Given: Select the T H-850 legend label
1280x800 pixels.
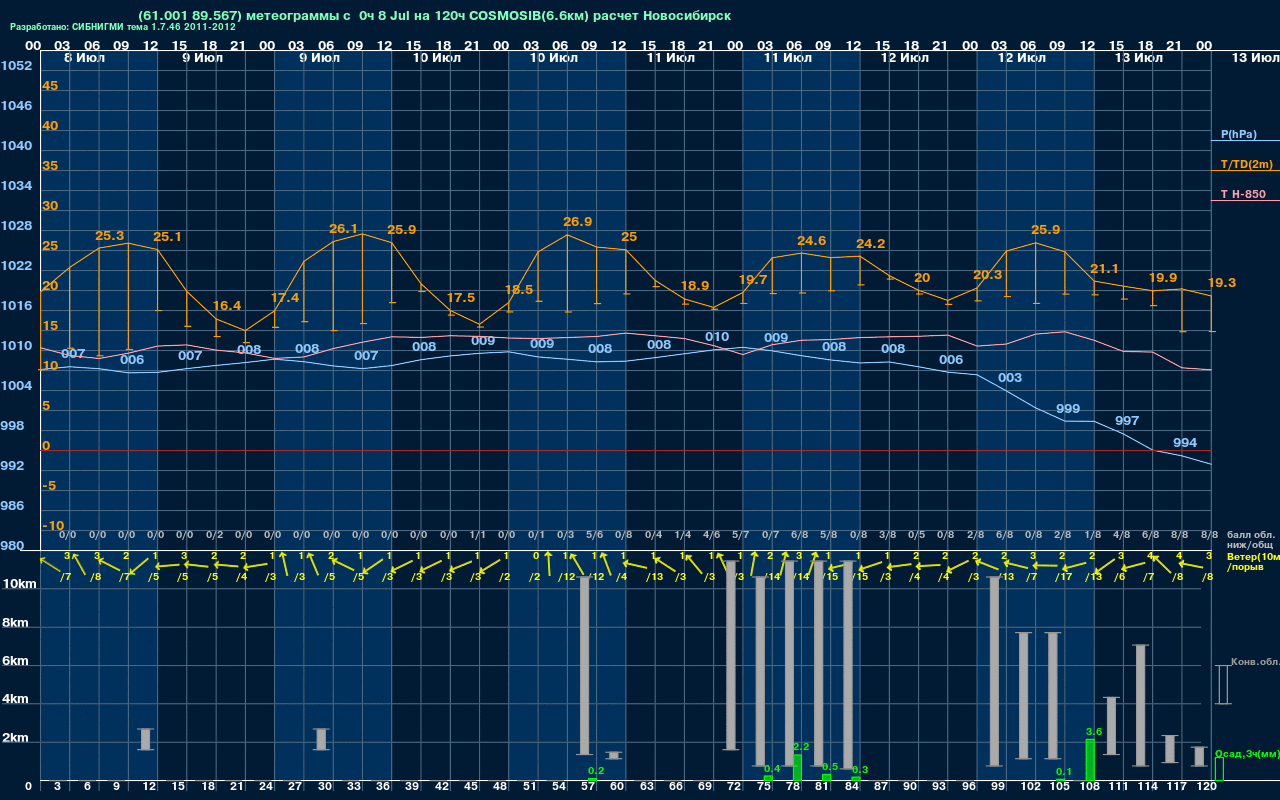Looking at the screenshot, I should 1243,194.
